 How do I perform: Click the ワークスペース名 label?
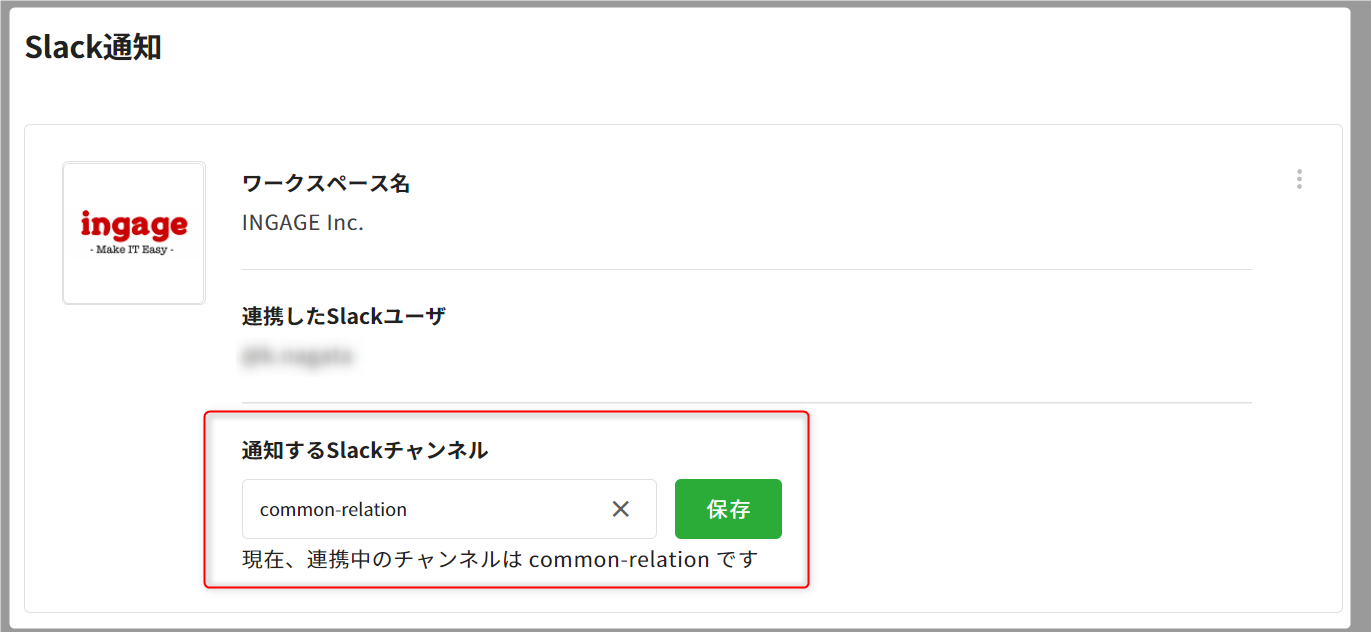click(326, 184)
